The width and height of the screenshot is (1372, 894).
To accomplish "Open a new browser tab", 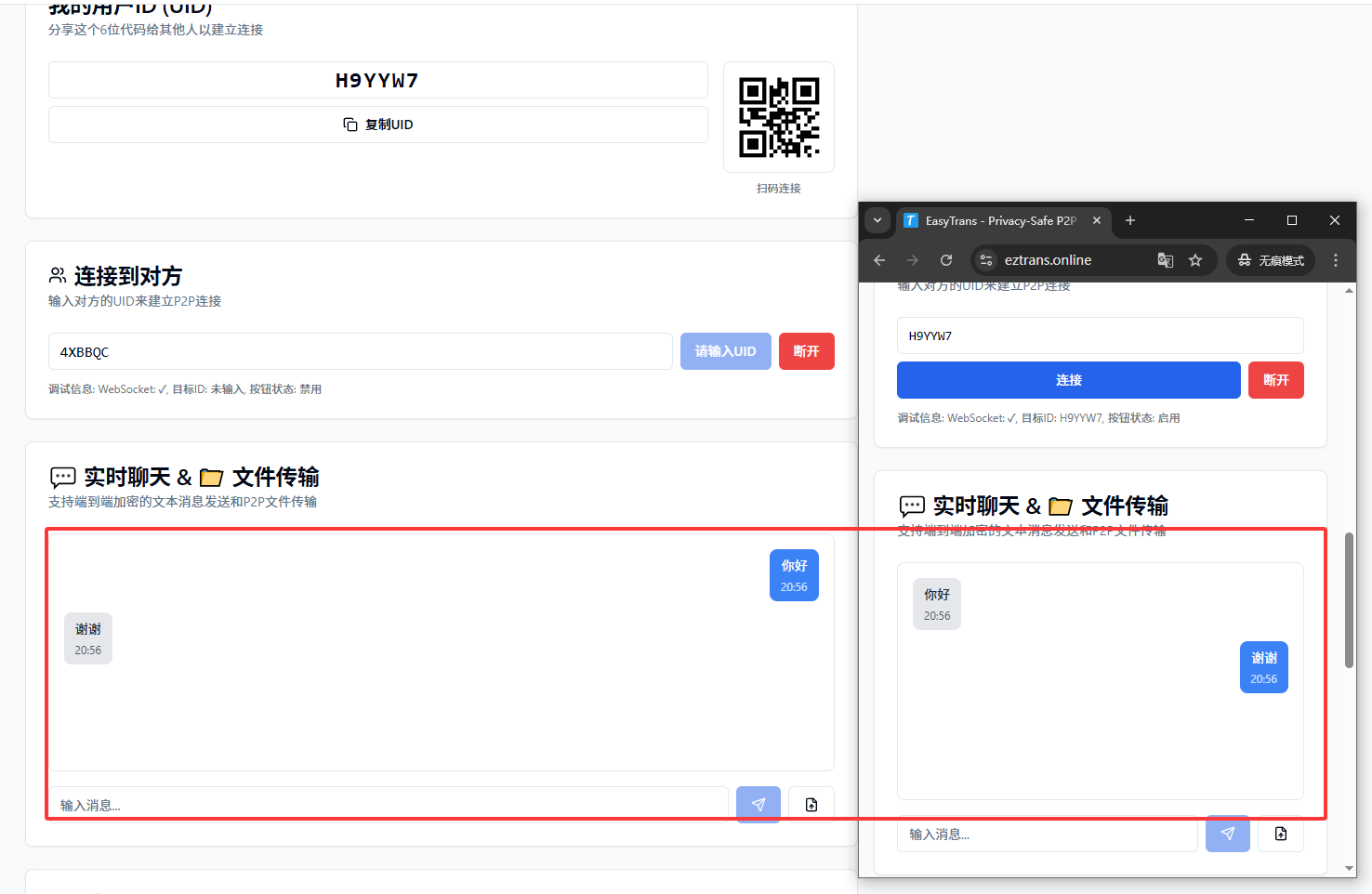I will pos(1130,220).
